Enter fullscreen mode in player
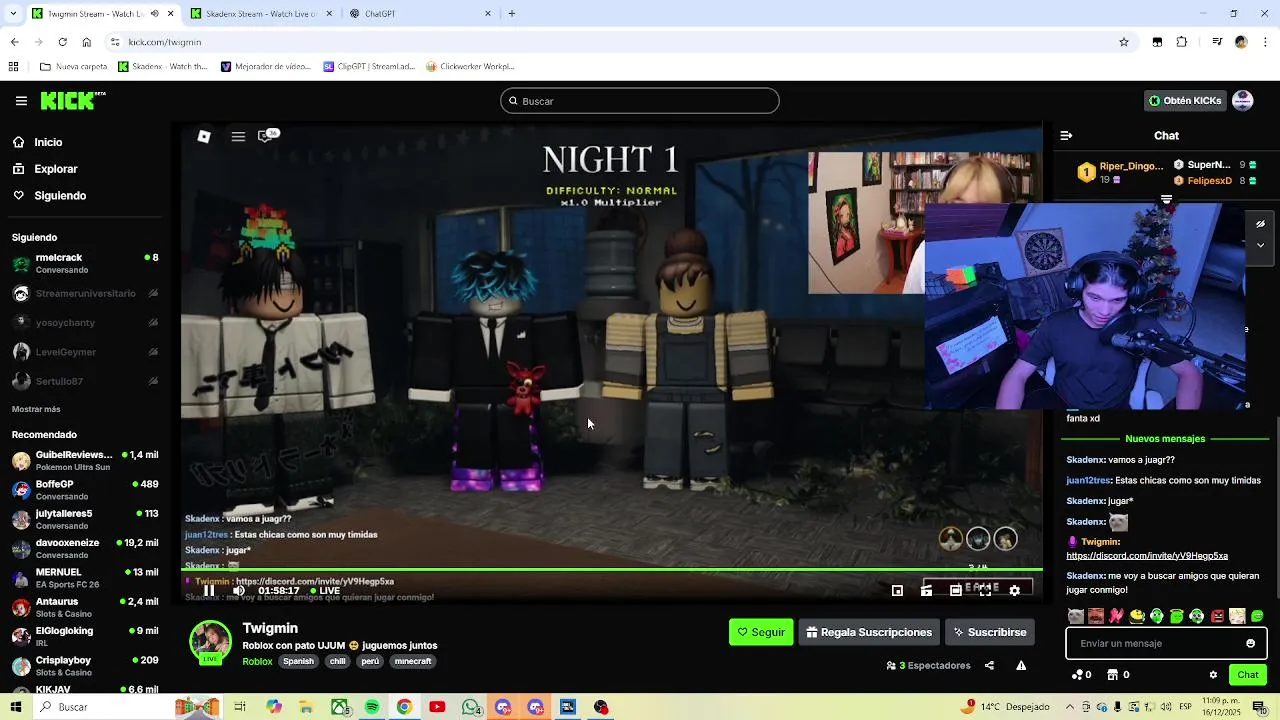 coord(985,591)
